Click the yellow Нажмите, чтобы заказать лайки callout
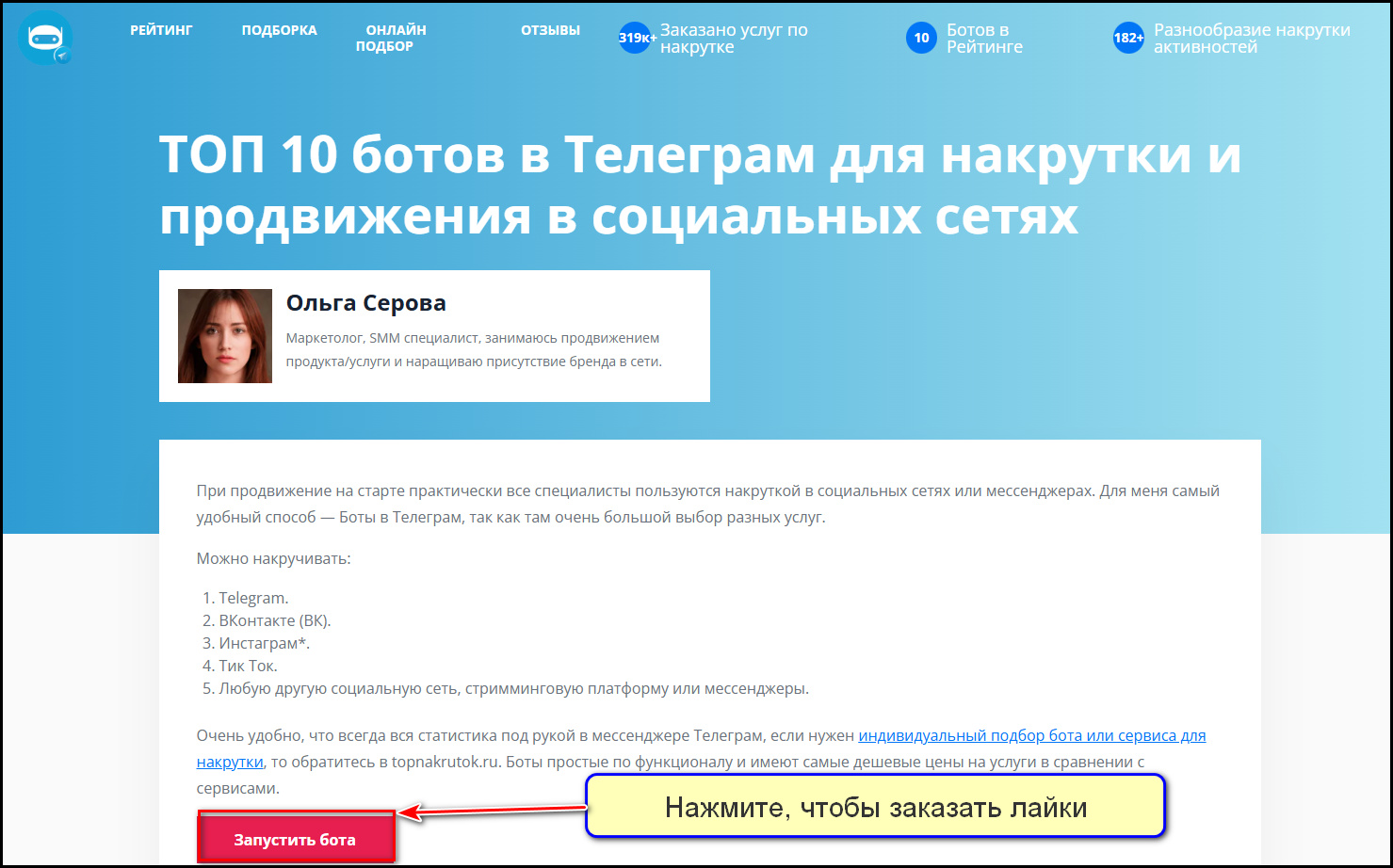 pyautogui.click(x=876, y=806)
